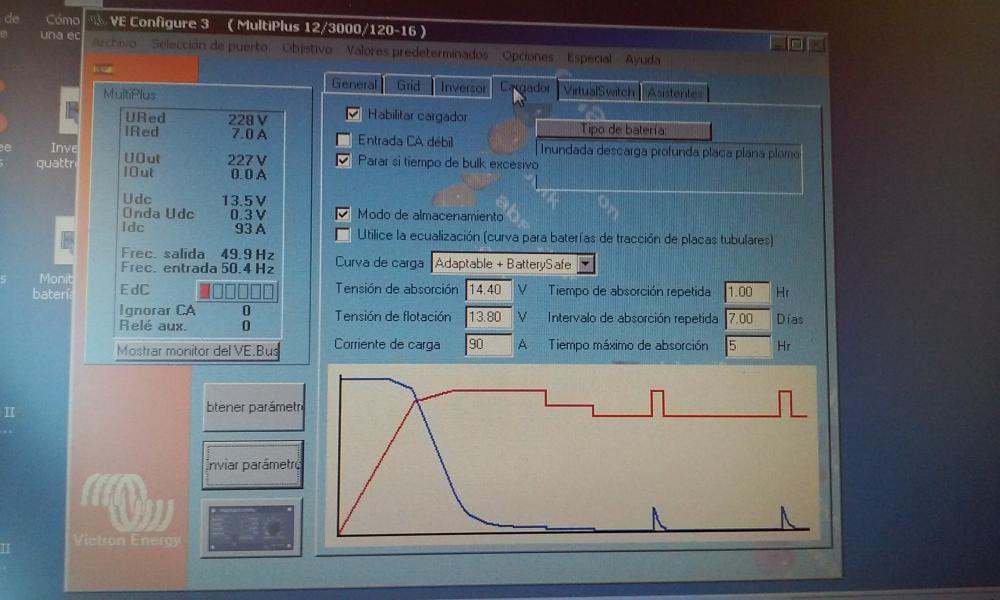The height and width of the screenshot is (600, 1000).
Task: Toggle Modo de almacenamiento checkbox
Action: click(342, 213)
